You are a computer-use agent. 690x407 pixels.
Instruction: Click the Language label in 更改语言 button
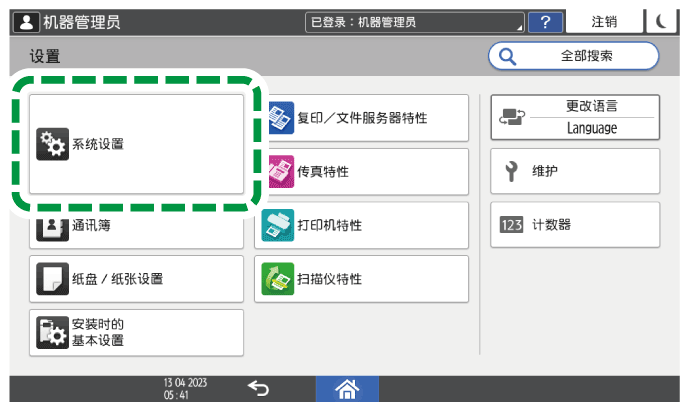[x=592, y=128]
